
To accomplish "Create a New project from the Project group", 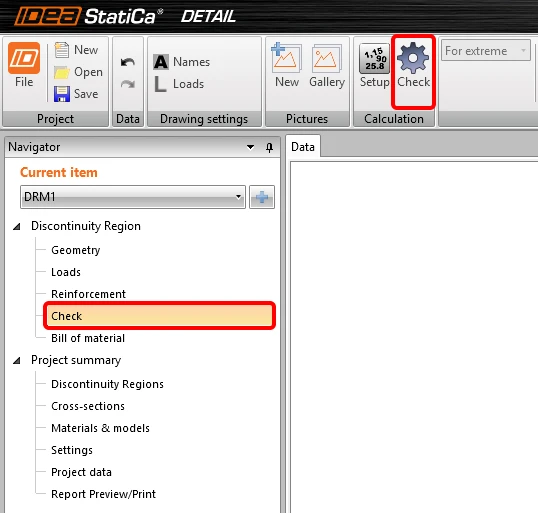I will 76,50.
